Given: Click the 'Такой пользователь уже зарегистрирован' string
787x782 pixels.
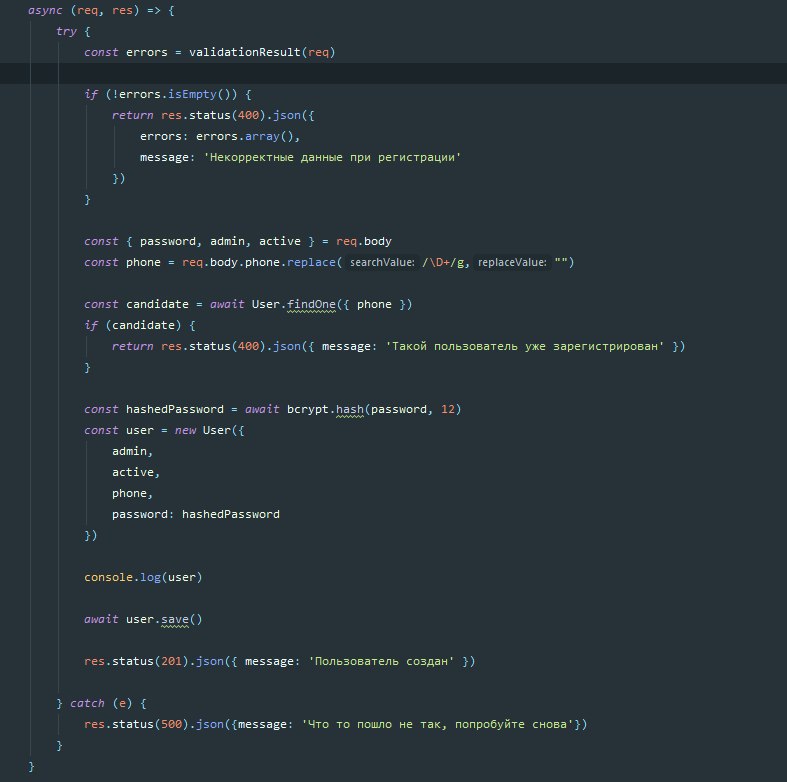Looking at the screenshot, I should [524, 346].
